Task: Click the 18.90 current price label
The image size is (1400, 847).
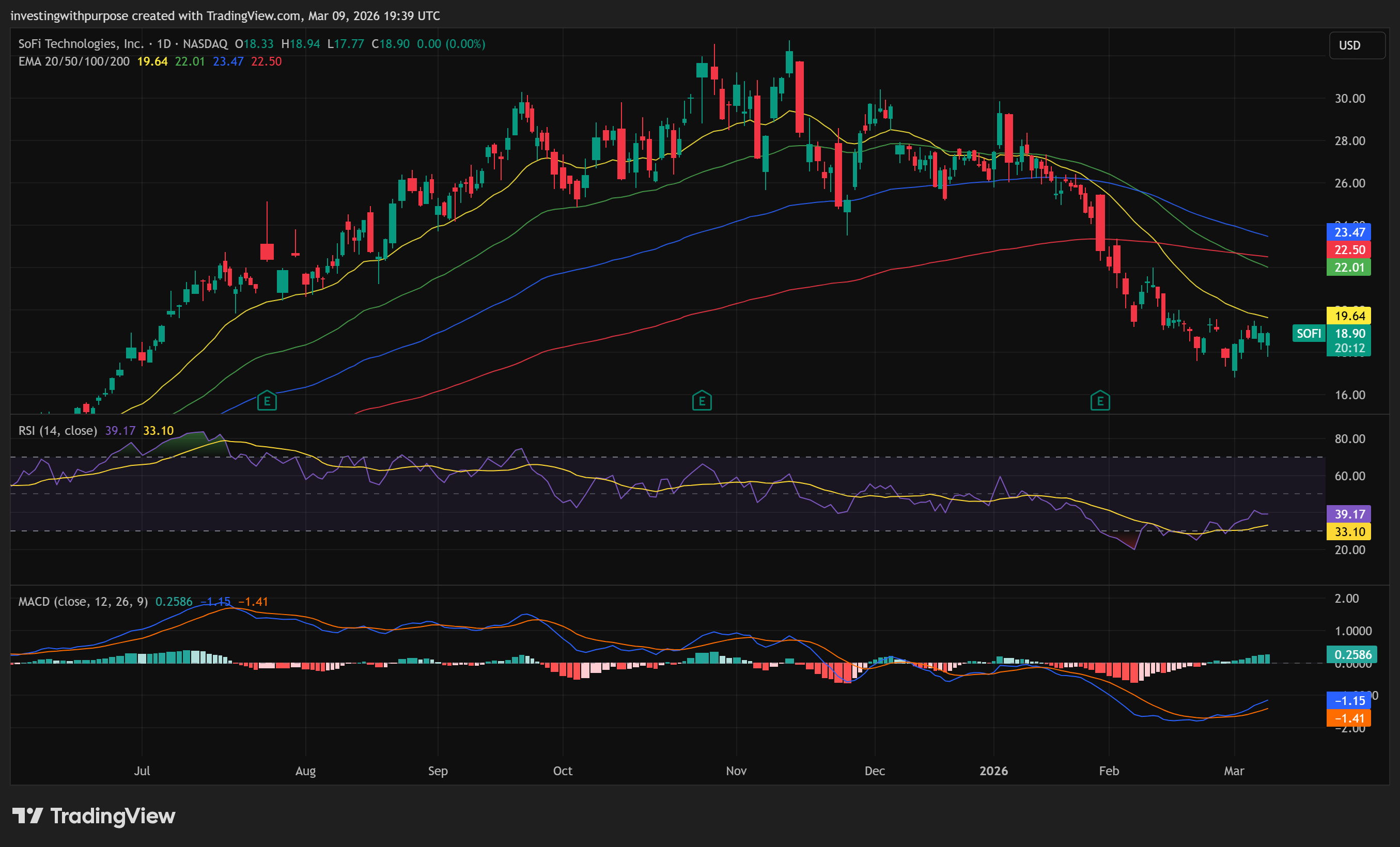Action: pos(1349,334)
